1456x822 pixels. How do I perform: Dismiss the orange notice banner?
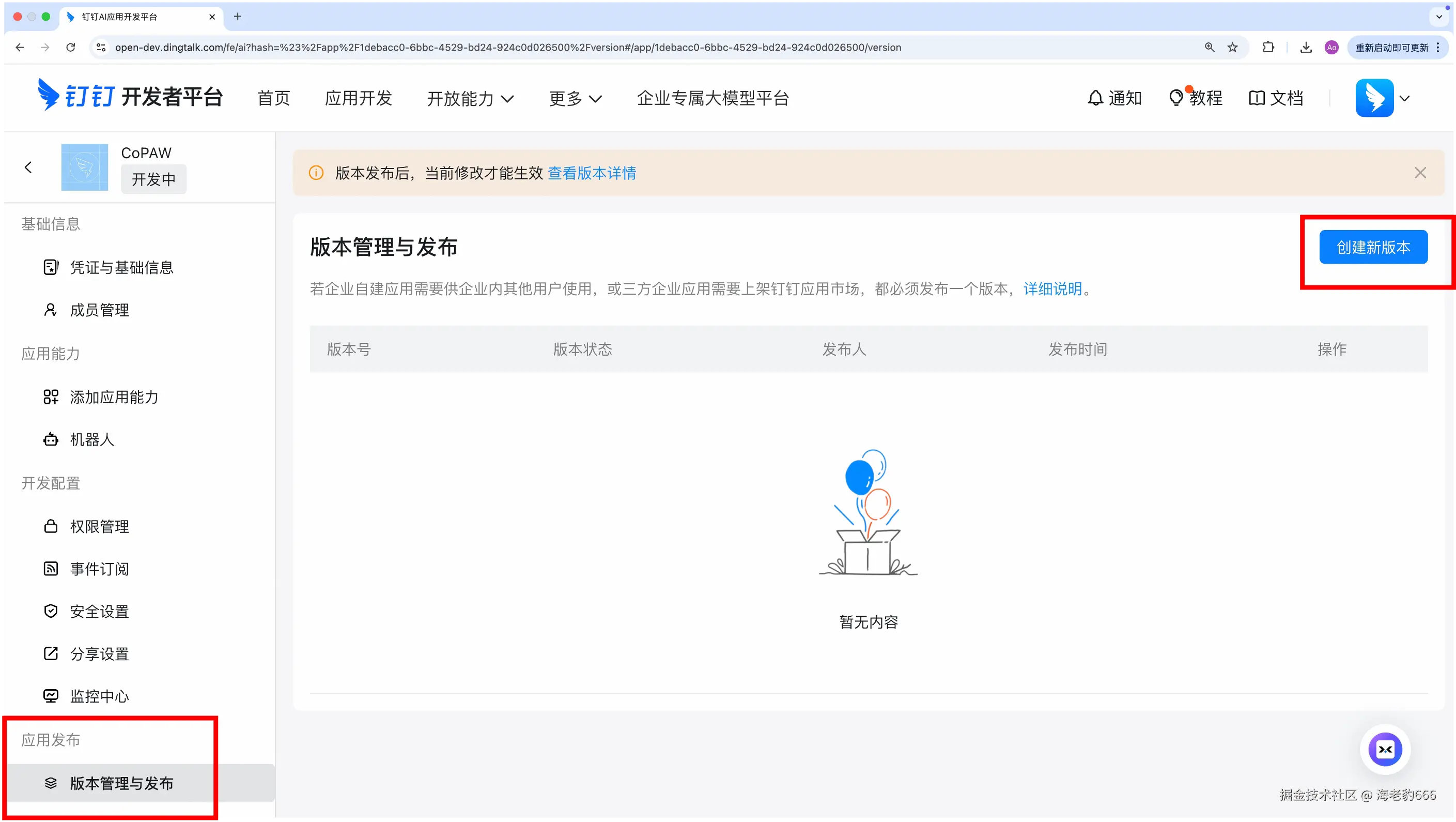1420,173
